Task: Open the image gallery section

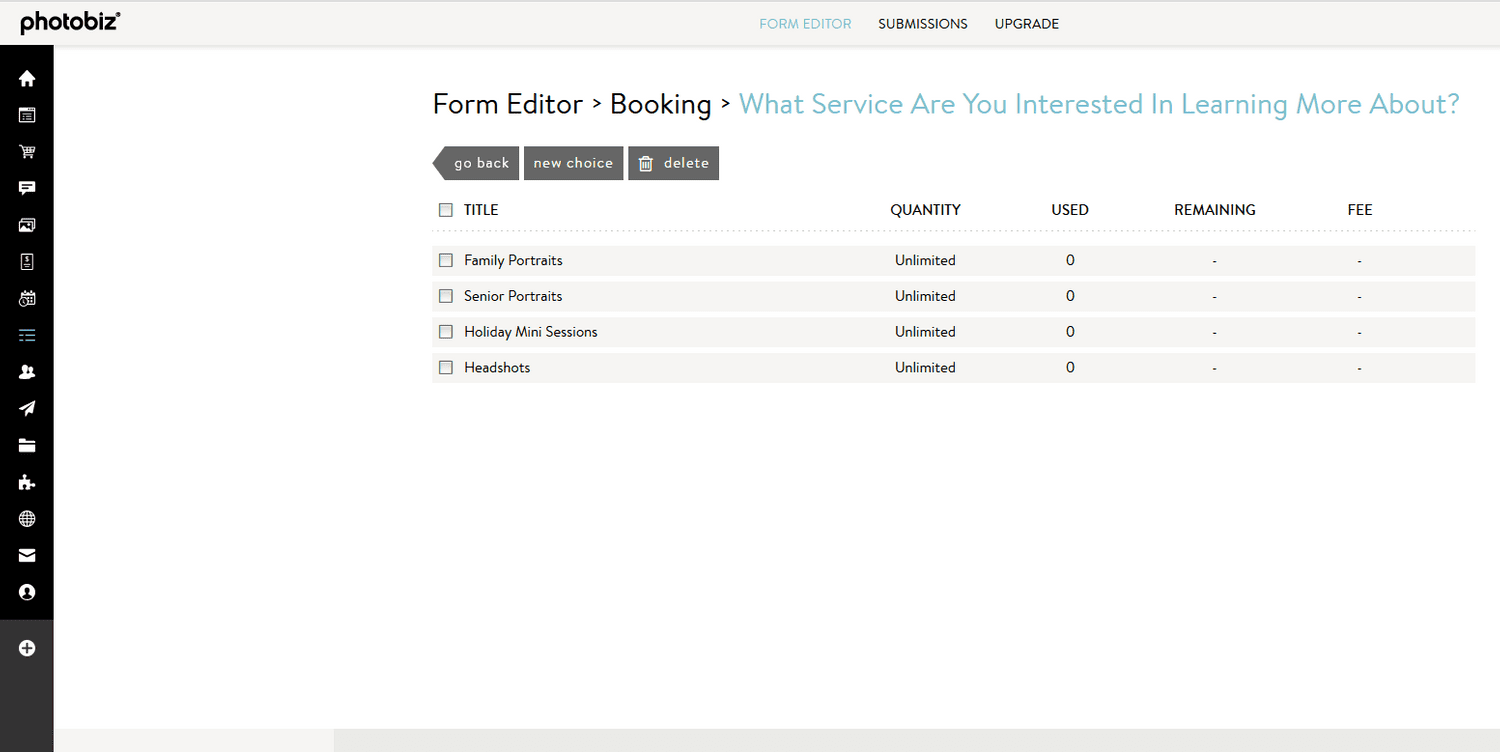Action: 27,224
